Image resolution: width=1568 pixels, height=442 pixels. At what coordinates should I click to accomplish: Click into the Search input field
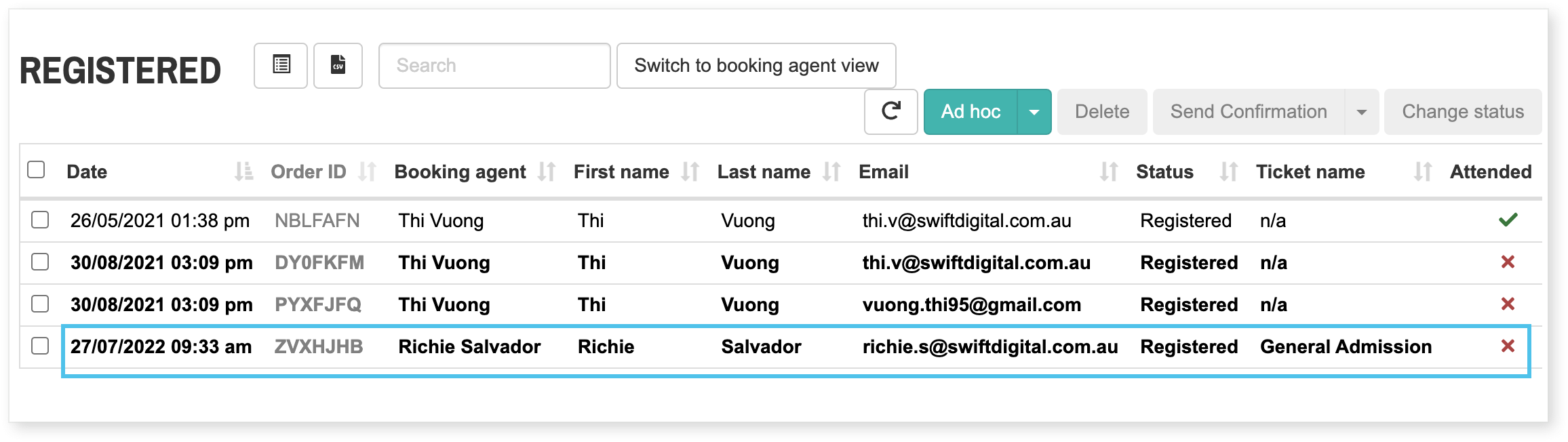494,66
